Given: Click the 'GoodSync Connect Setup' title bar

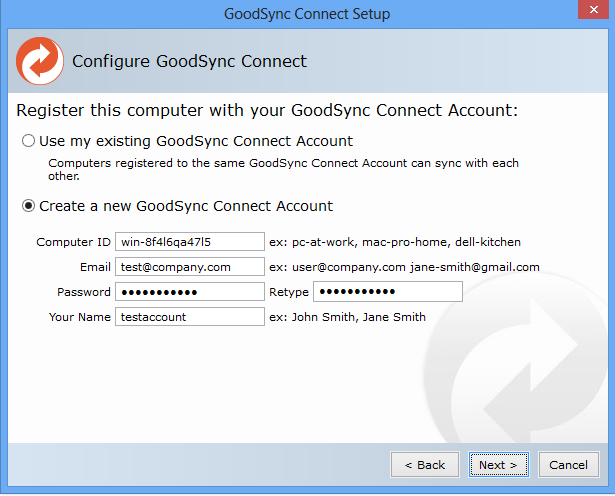Looking at the screenshot, I should point(307,14).
